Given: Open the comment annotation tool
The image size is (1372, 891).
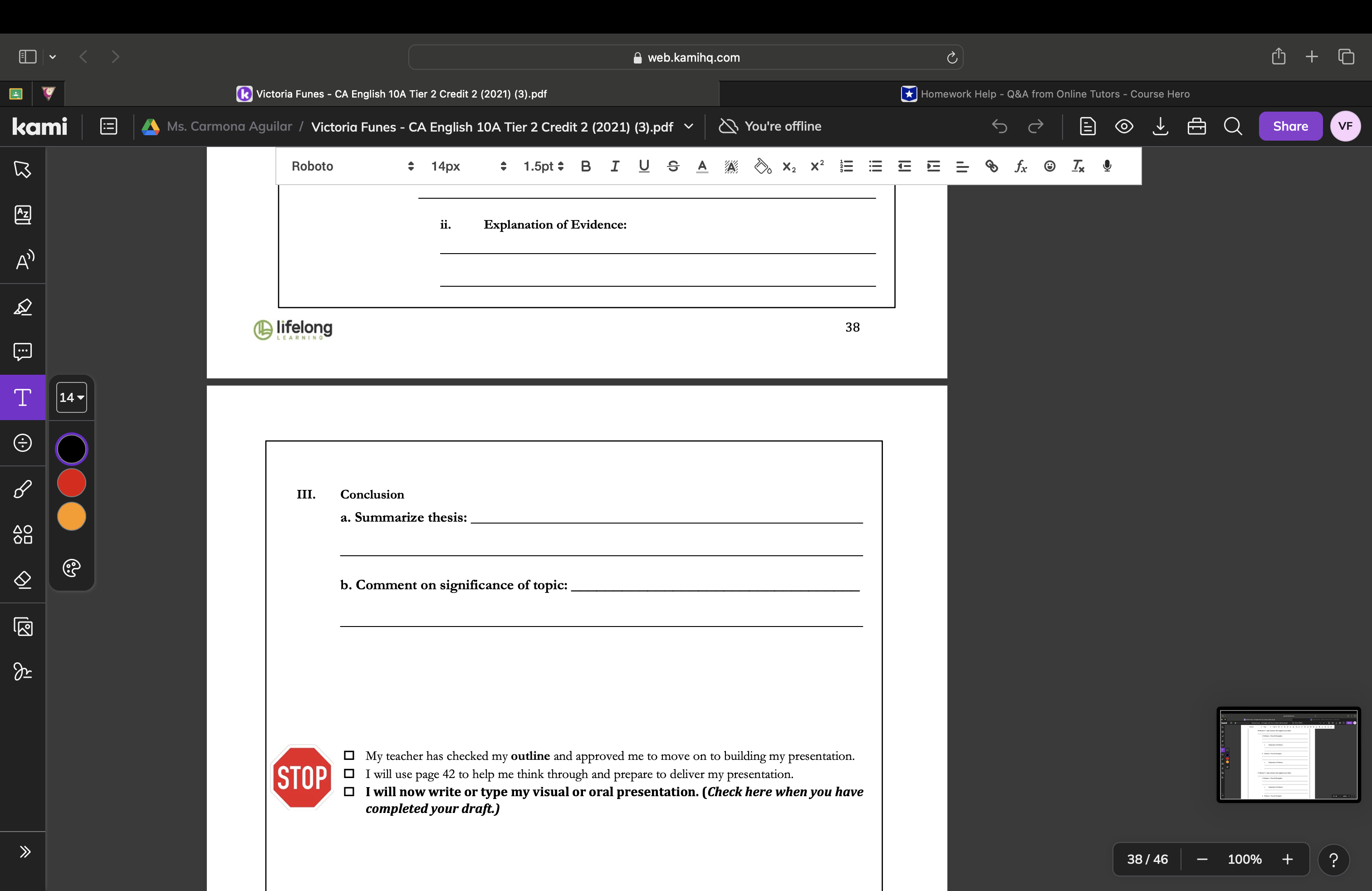Looking at the screenshot, I should 23,352.
